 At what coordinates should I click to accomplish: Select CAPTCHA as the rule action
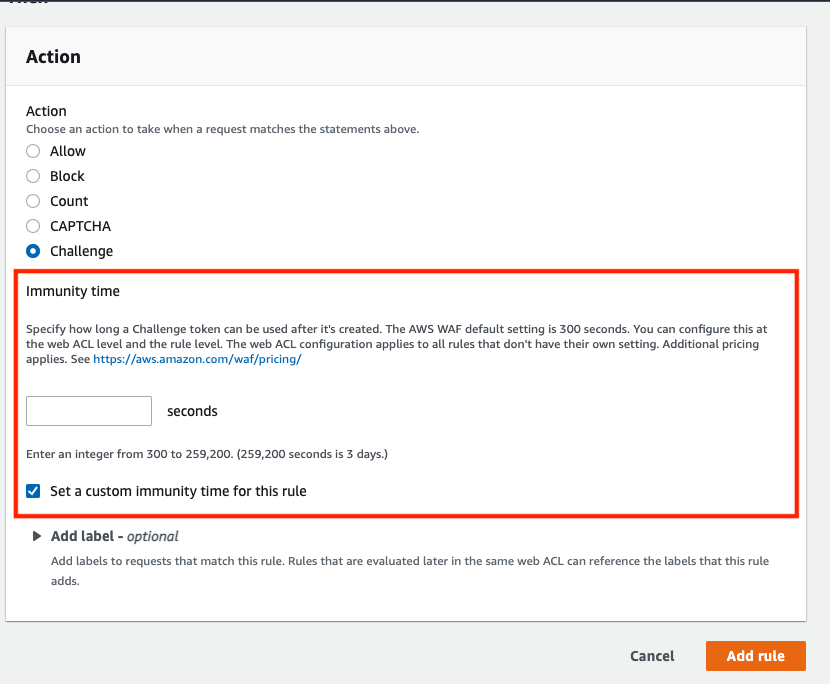pos(33,226)
